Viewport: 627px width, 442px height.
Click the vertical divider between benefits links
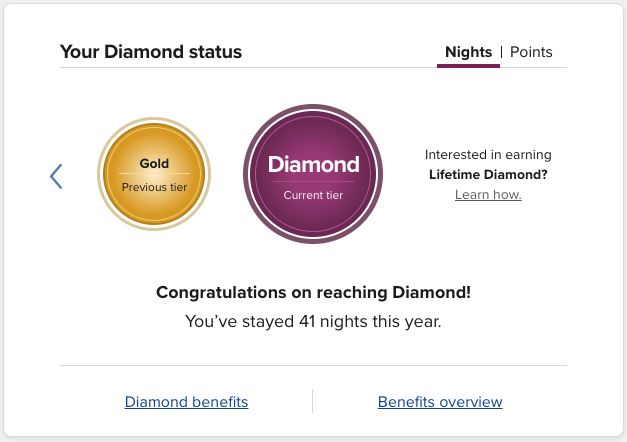click(x=313, y=401)
